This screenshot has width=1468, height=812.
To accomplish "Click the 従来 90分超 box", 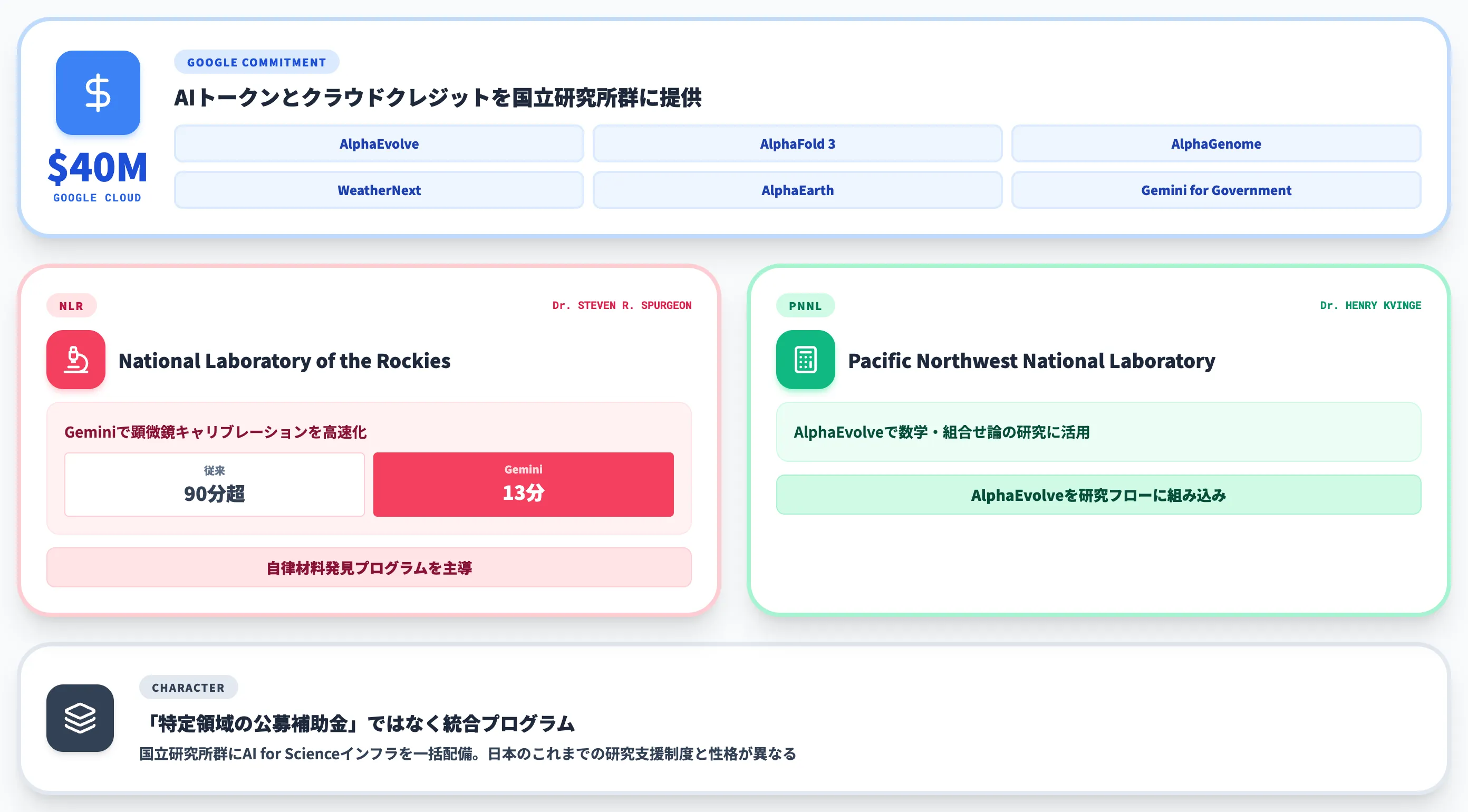I will pos(214,485).
